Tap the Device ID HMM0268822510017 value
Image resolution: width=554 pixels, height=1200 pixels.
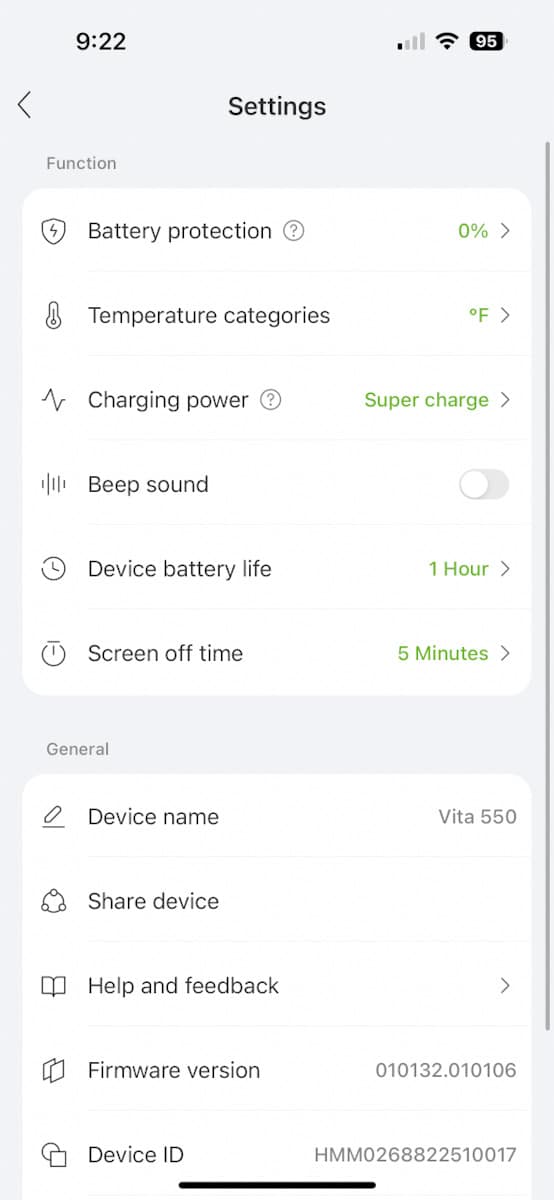[x=415, y=1155]
